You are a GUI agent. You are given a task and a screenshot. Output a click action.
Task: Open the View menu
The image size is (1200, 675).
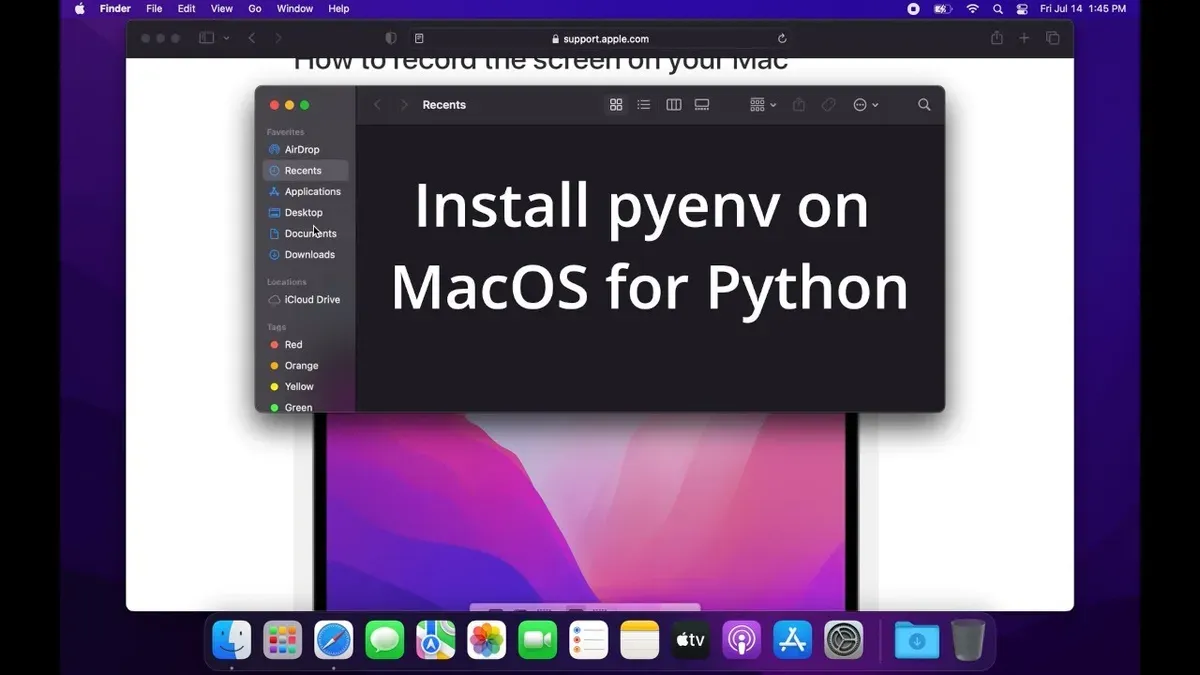(221, 9)
